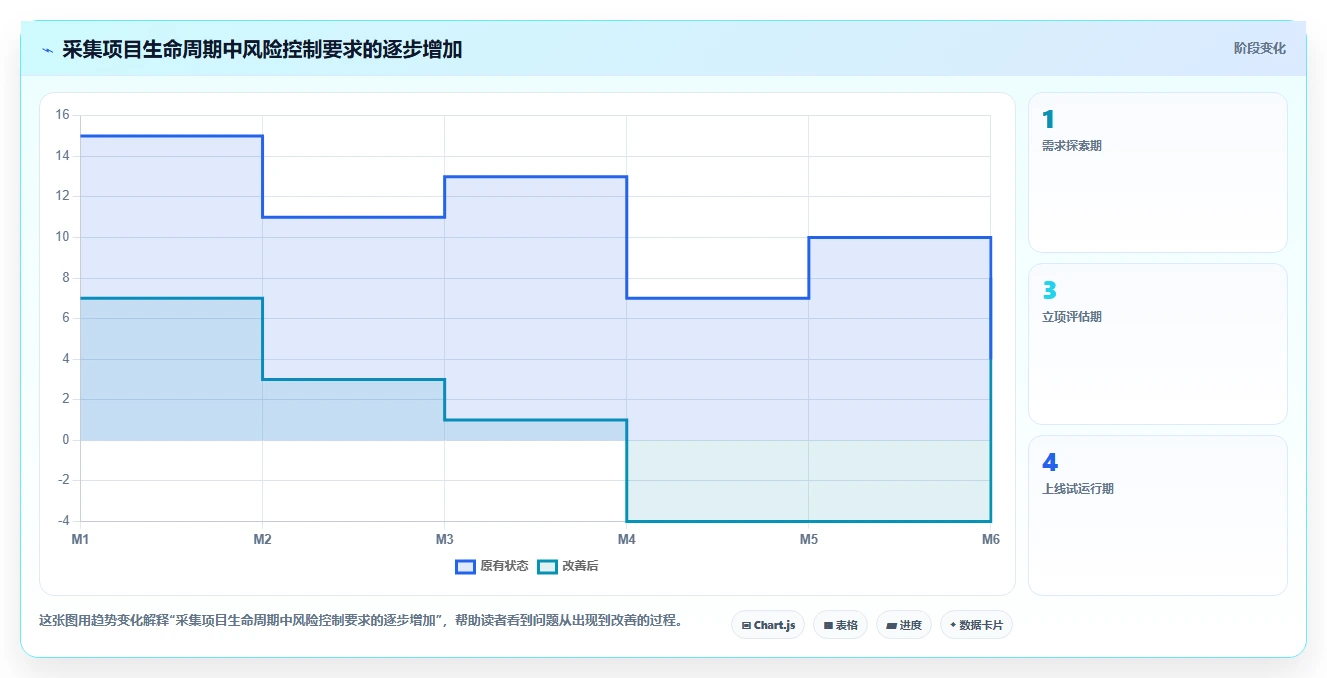
Task: Click the 阶段变化 label in header
Action: tap(1259, 48)
